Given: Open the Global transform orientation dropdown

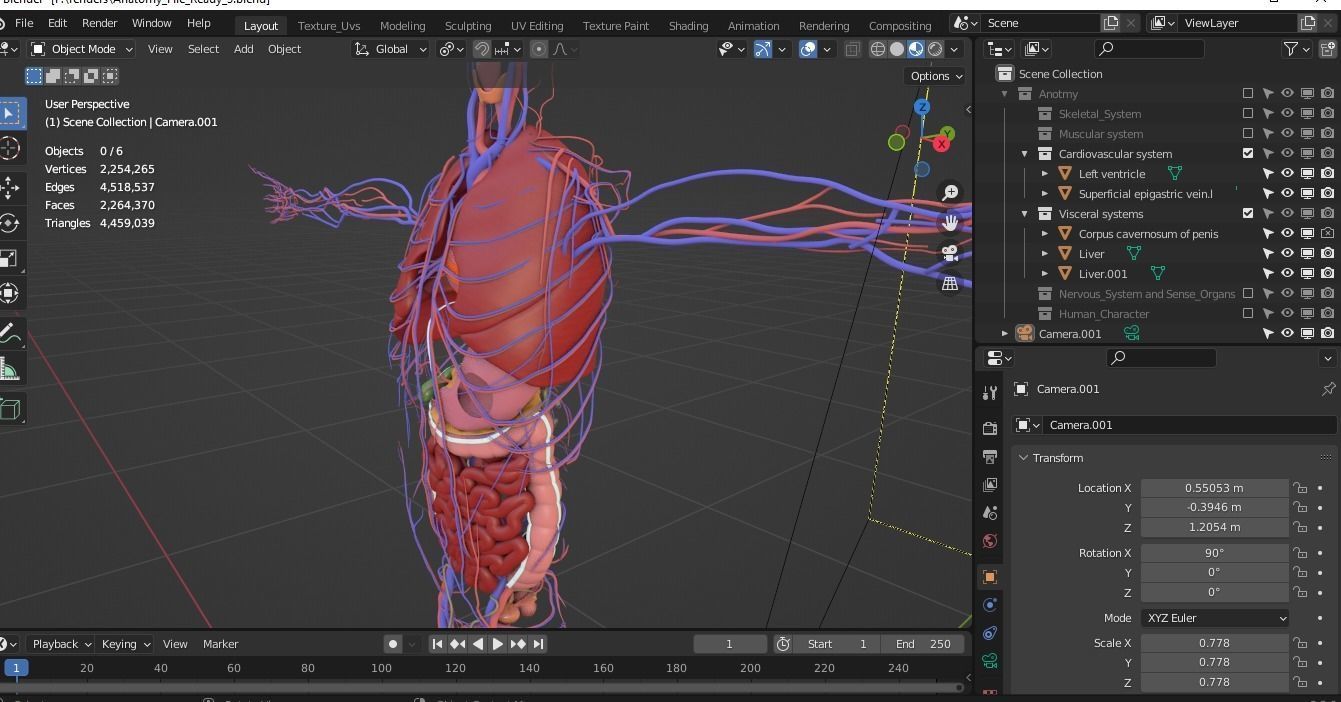Looking at the screenshot, I should pyautogui.click(x=391, y=49).
